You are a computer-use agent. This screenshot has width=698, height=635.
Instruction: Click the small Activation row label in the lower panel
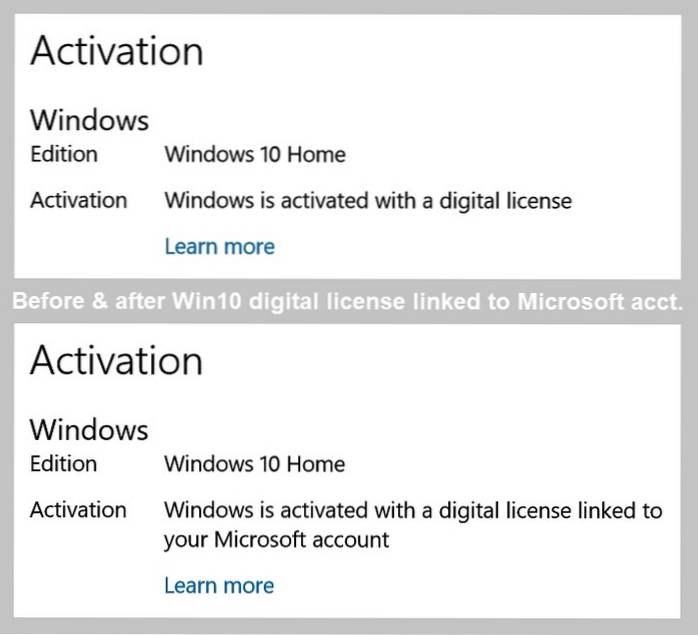[x=78, y=510]
